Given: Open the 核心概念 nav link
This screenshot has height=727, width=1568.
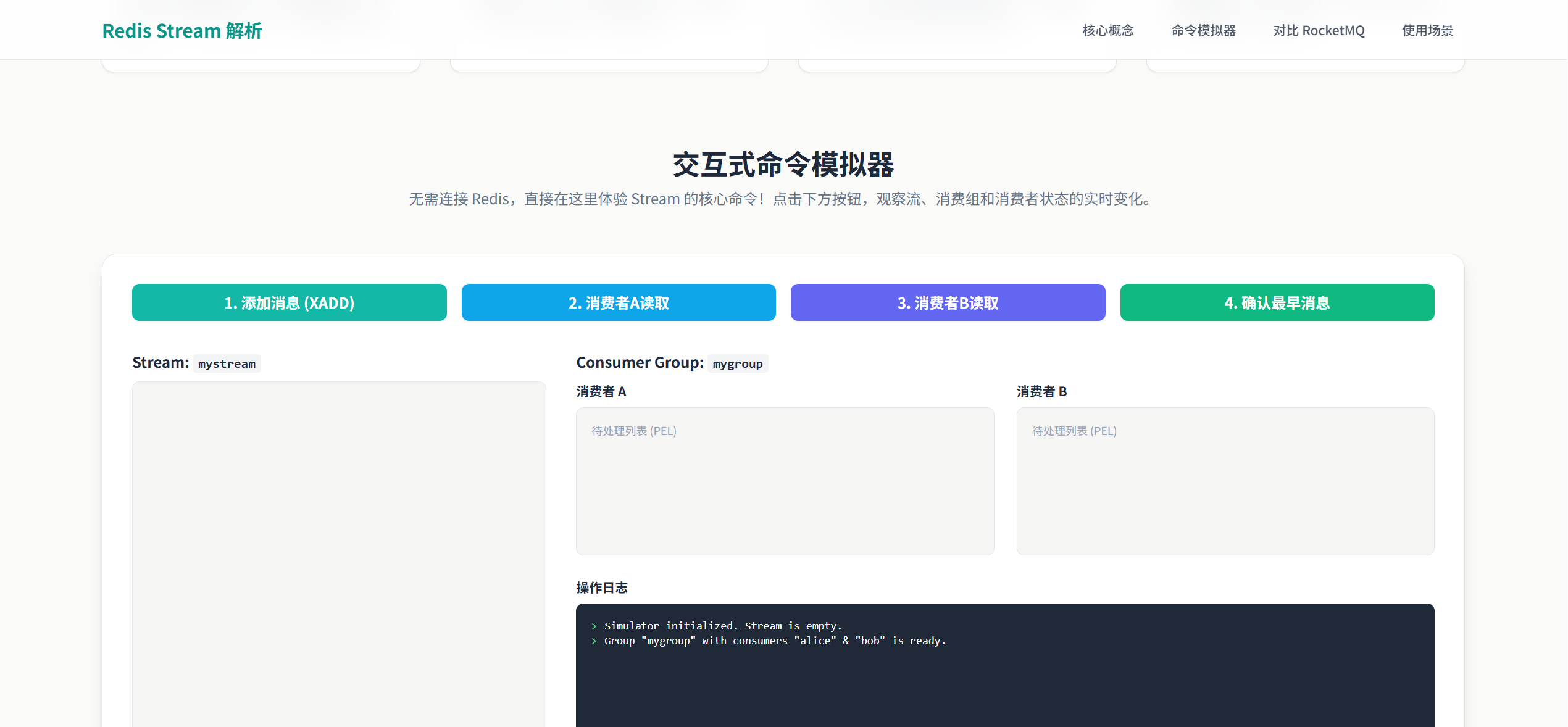Looking at the screenshot, I should [1108, 30].
